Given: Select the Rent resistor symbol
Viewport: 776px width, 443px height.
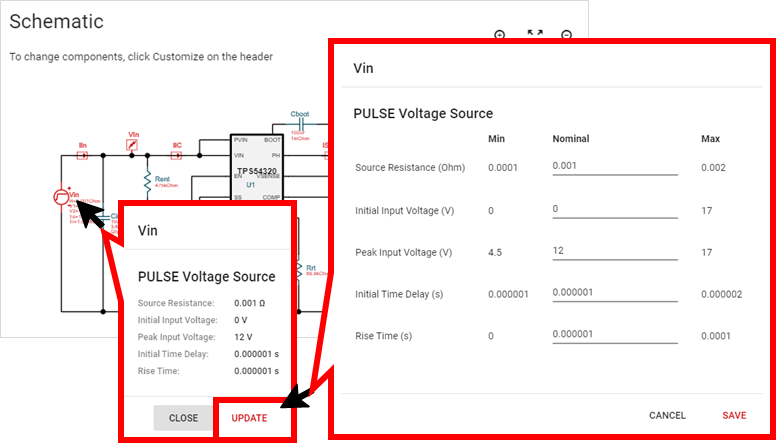Looking at the screenshot, I should [x=148, y=181].
